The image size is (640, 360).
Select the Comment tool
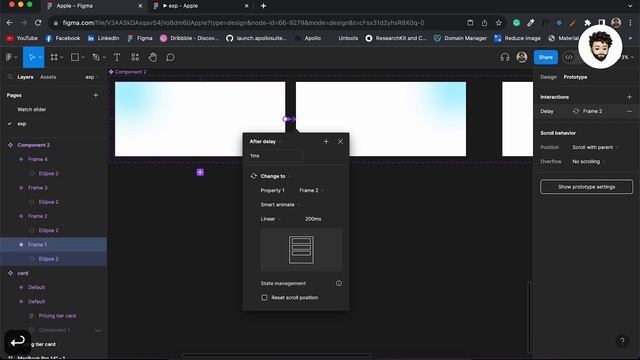(x=170, y=58)
